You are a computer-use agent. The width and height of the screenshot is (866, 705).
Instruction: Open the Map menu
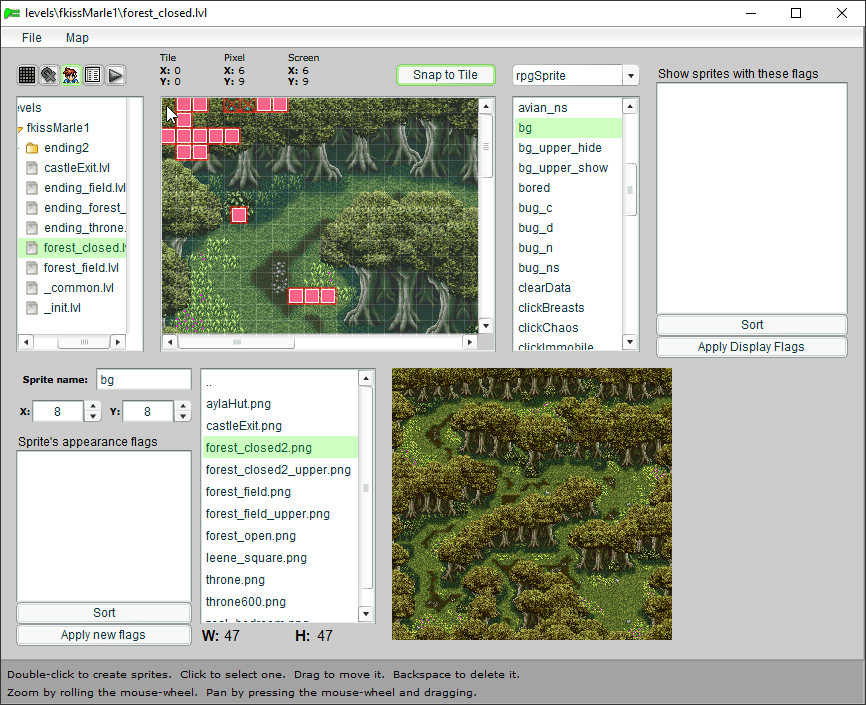pos(77,38)
